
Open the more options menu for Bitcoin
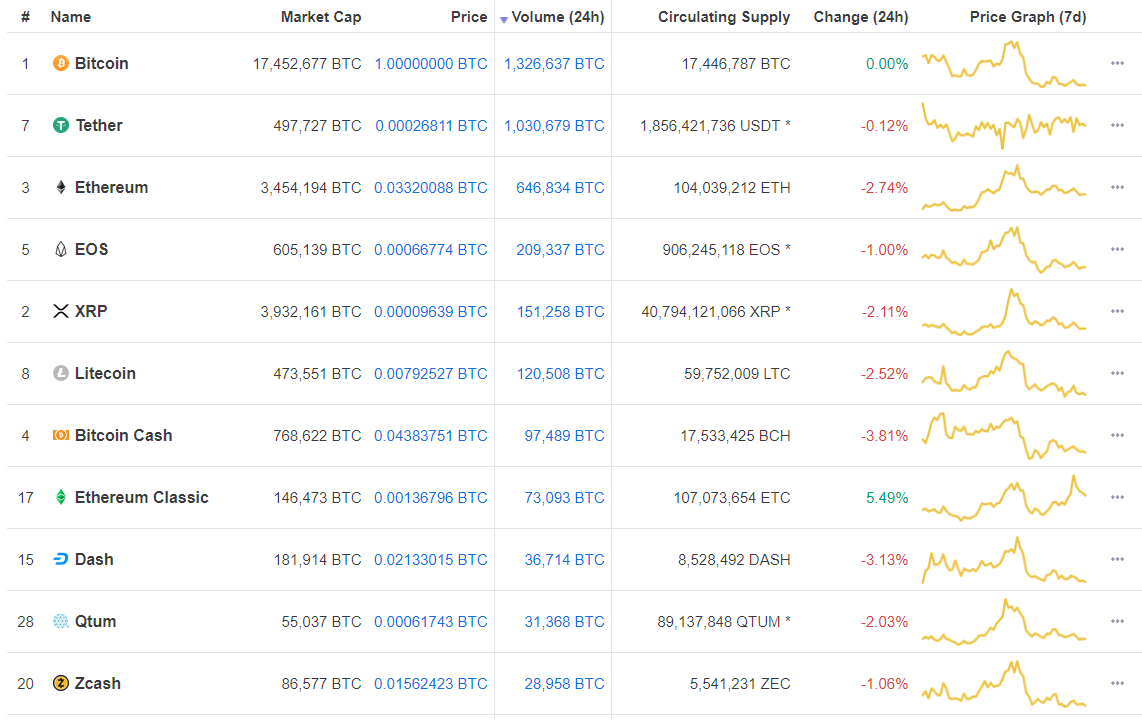tap(1117, 64)
